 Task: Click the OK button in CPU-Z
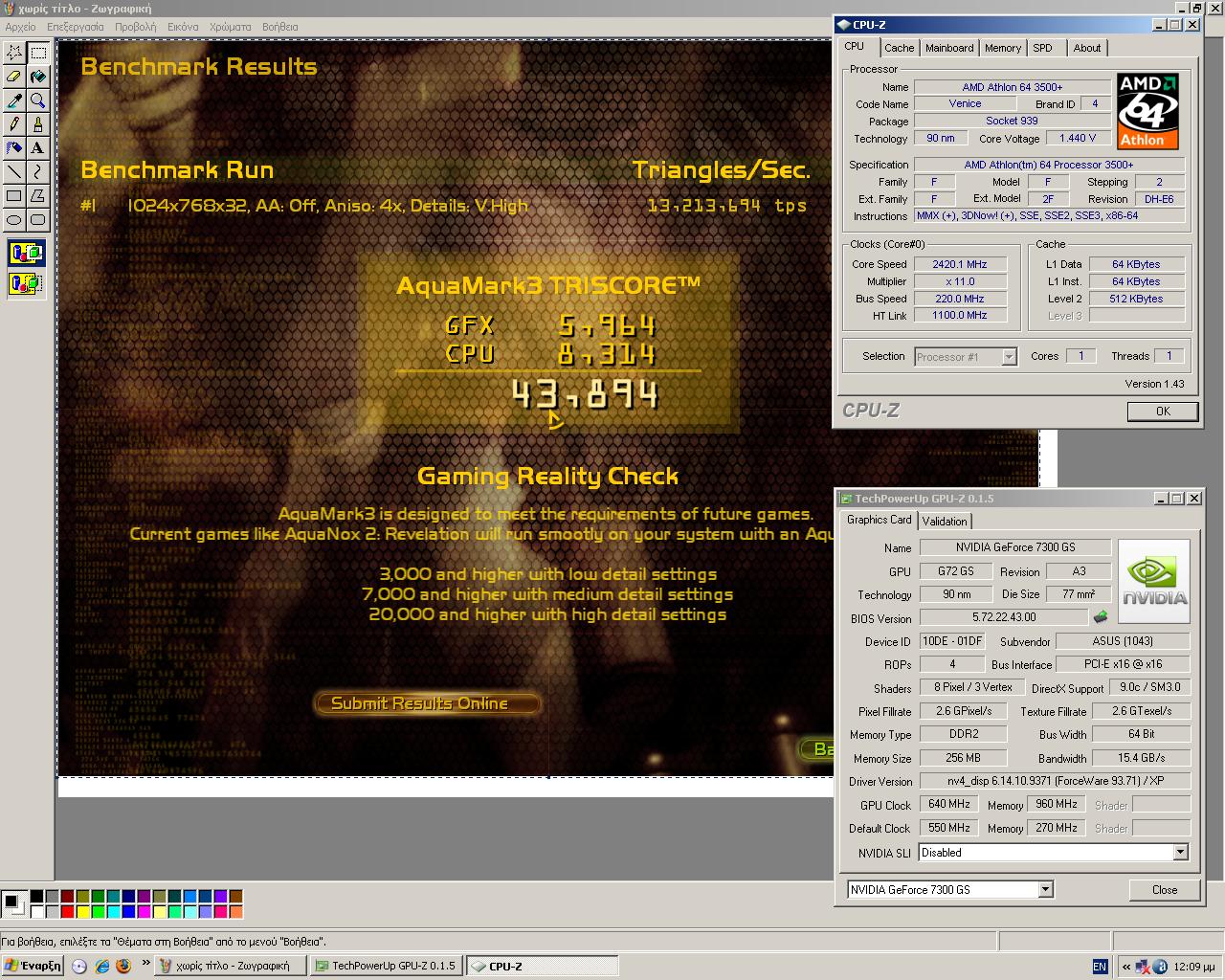point(1163,411)
